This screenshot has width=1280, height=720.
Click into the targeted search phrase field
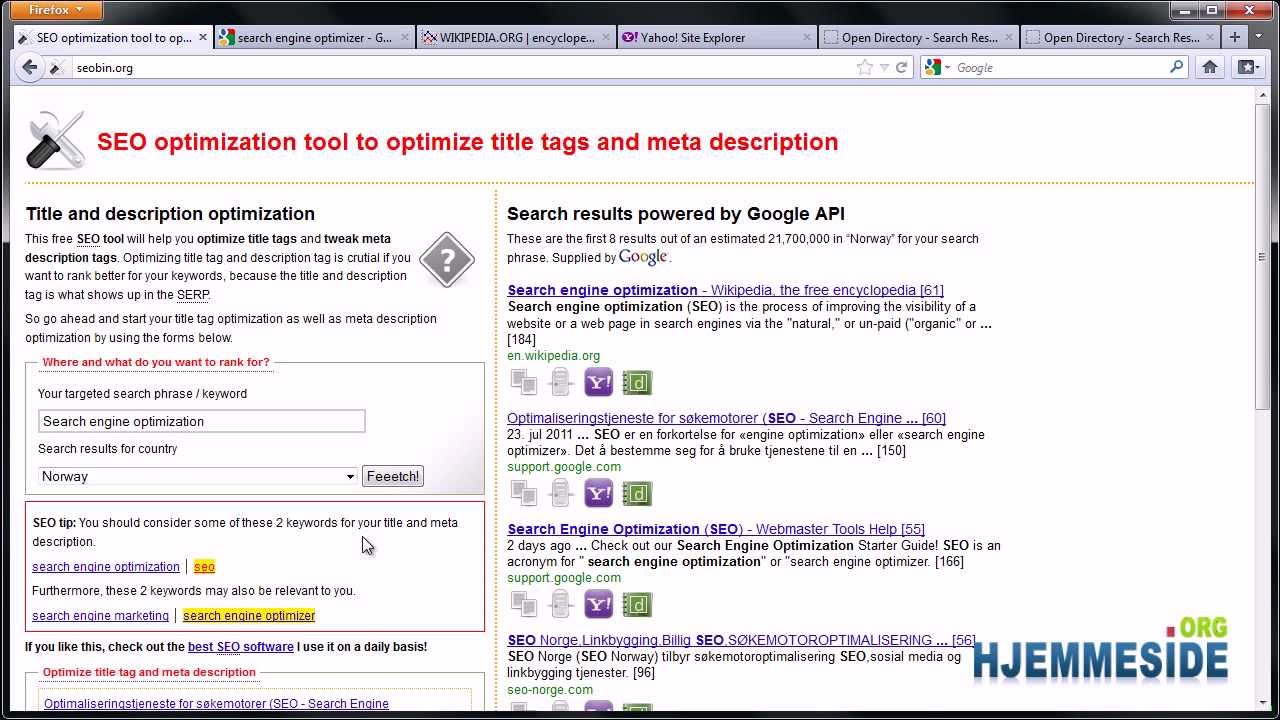click(201, 421)
